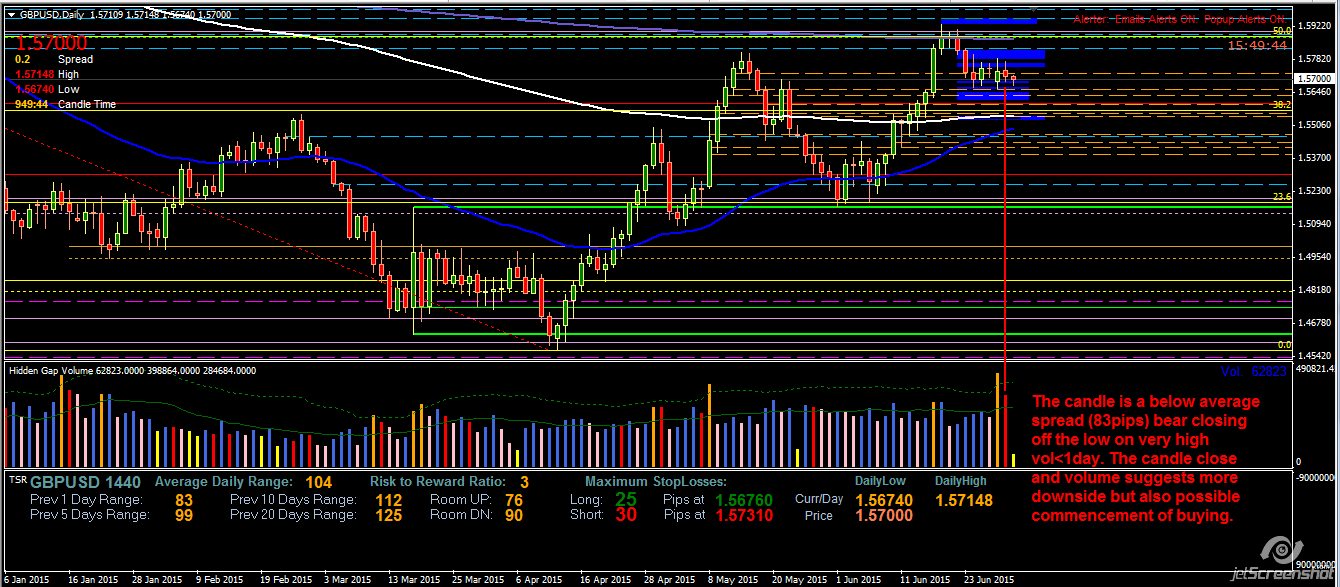This screenshot has height=587, width=1340.
Task: Click the 1.48180 price scale label
Action: tap(1313, 290)
